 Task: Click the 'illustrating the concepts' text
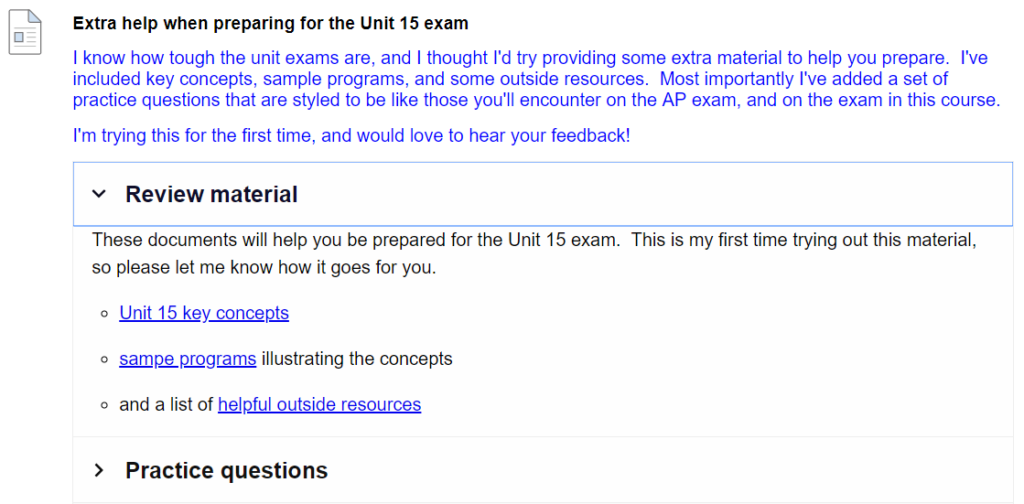pyautogui.click(x=357, y=358)
